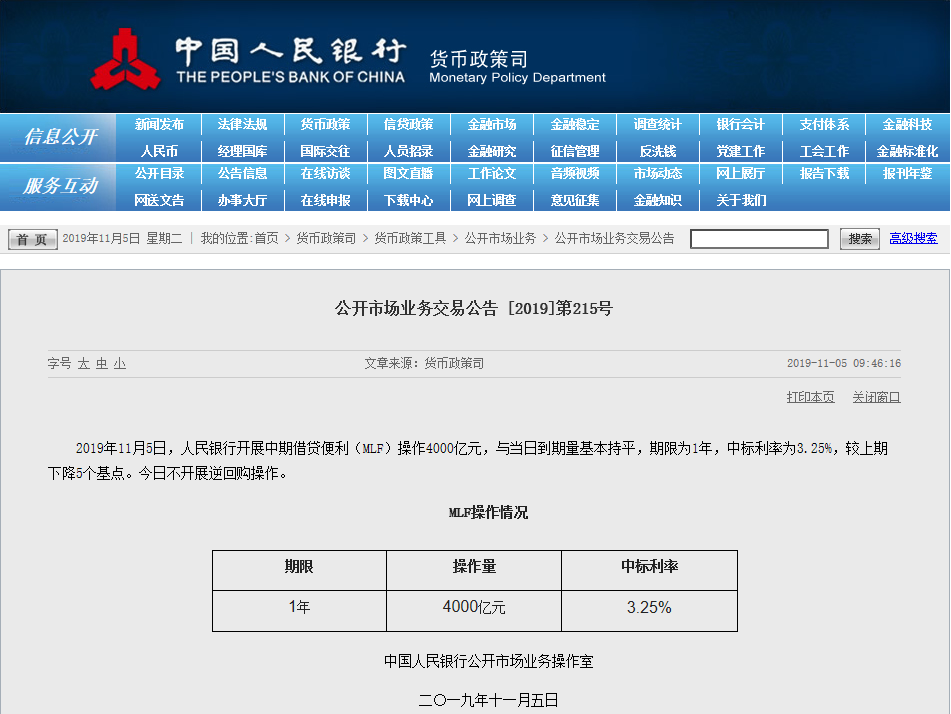Open the 法律法规 menu item

(242, 124)
